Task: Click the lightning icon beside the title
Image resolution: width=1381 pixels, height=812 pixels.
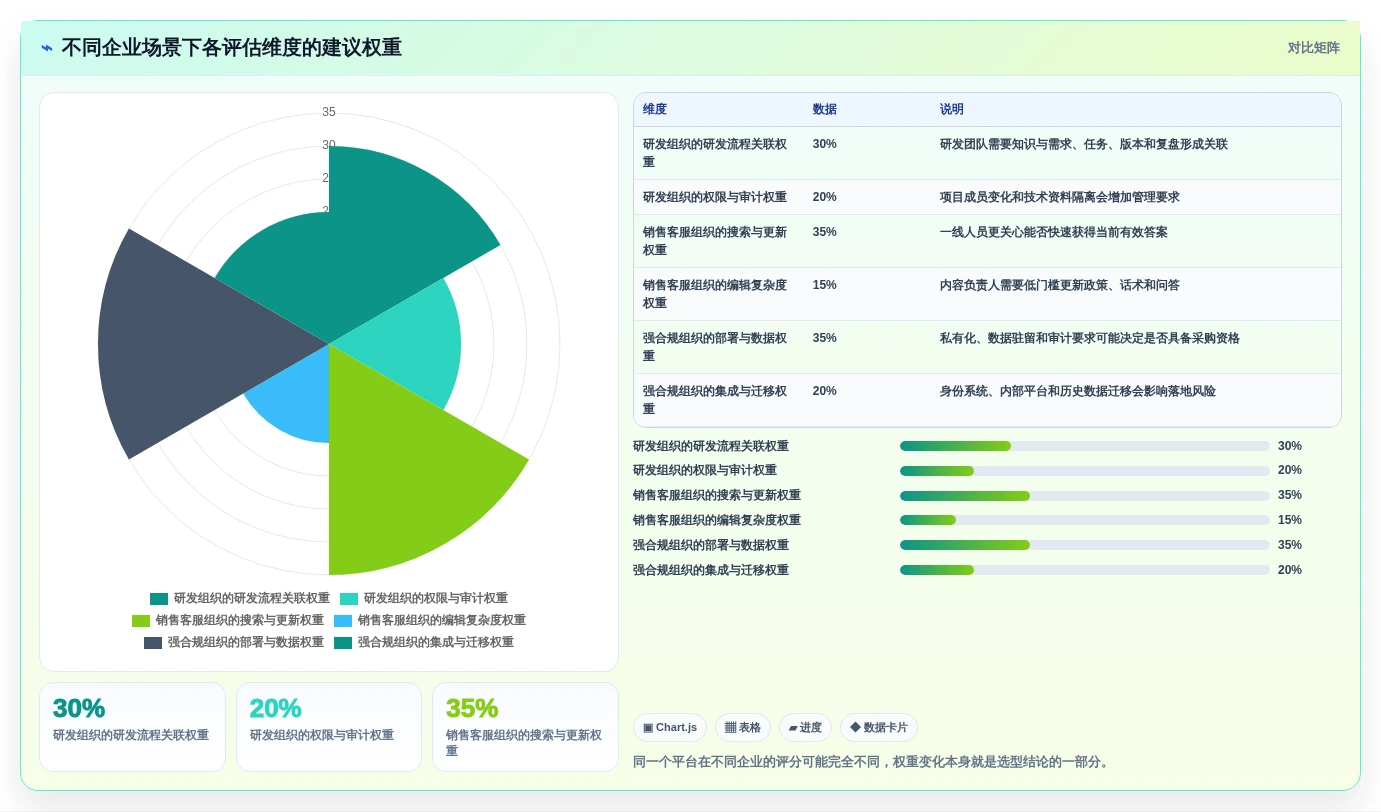Action: pyautogui.click(x=47, y=48)
